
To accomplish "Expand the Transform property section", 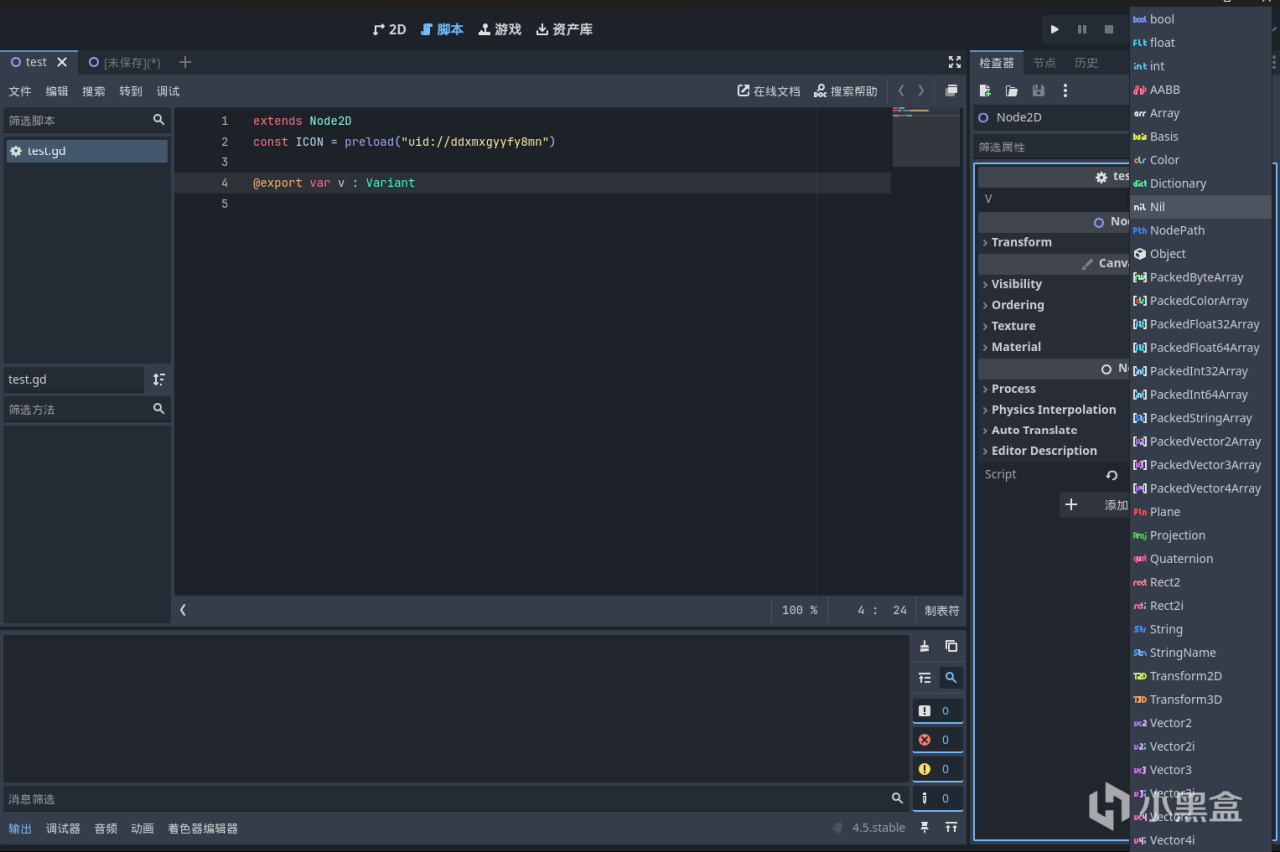I will [1020, 242].
